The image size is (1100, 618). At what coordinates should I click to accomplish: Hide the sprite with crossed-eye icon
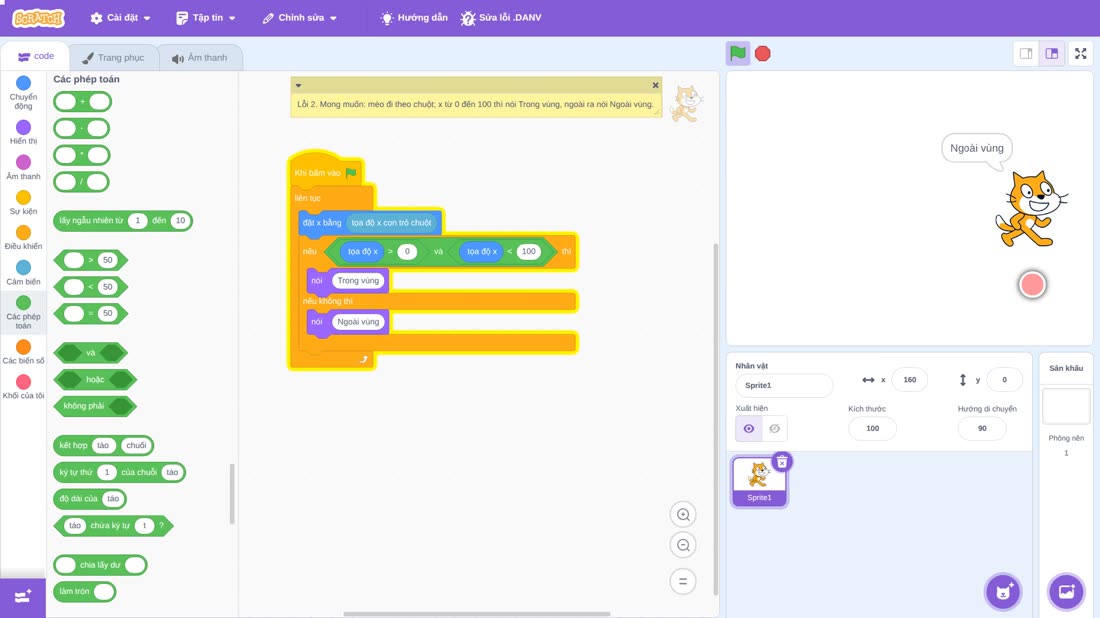(x=774, y=429)
